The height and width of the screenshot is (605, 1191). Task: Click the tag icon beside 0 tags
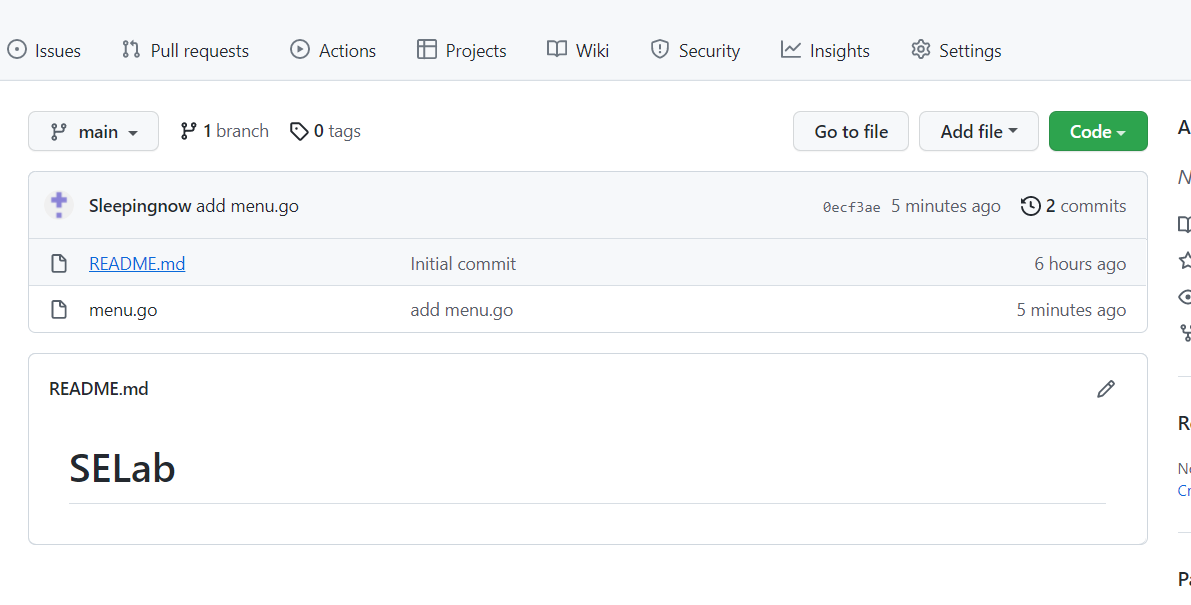coord(299,131)
